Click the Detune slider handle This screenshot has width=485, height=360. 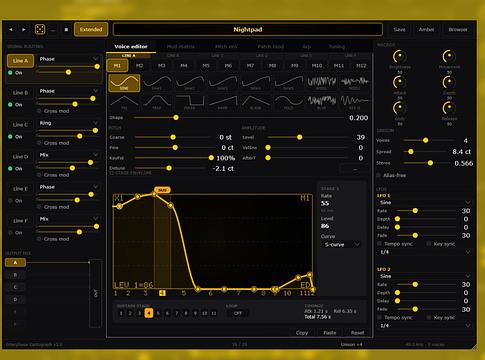coord(169,168)
